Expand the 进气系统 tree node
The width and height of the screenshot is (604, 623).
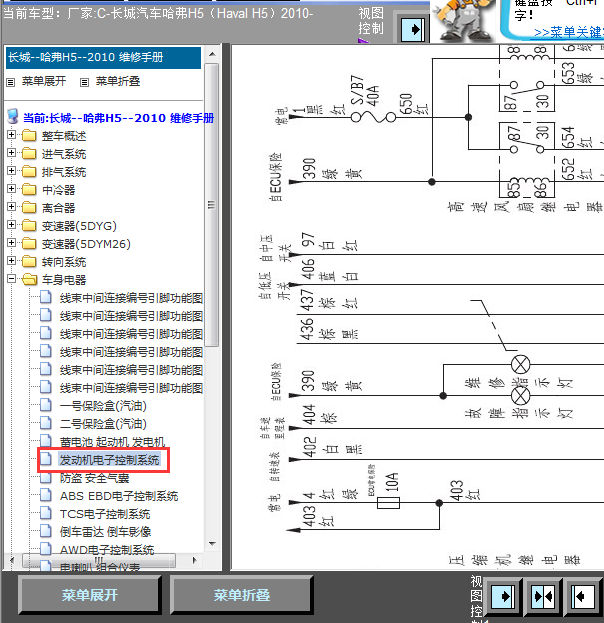(12, 153)
